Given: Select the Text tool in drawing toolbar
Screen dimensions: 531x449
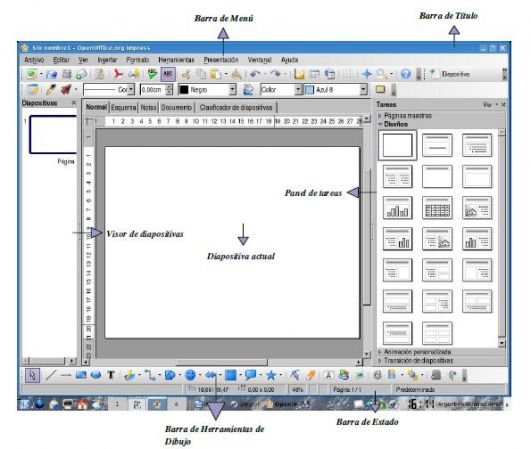Looking at the screenshot, I should coord(111,375).
